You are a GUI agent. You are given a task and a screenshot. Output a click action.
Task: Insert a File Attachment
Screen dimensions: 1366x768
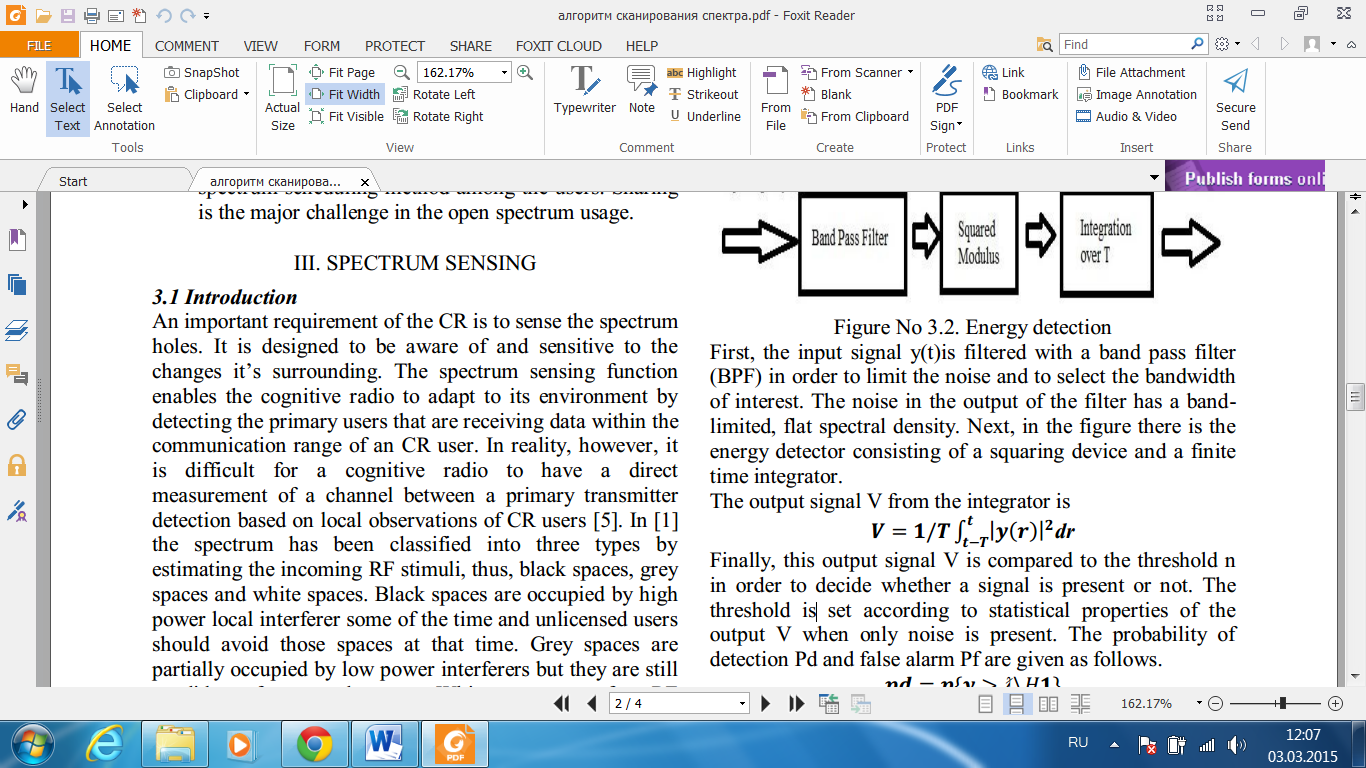tap(1131, 72)
